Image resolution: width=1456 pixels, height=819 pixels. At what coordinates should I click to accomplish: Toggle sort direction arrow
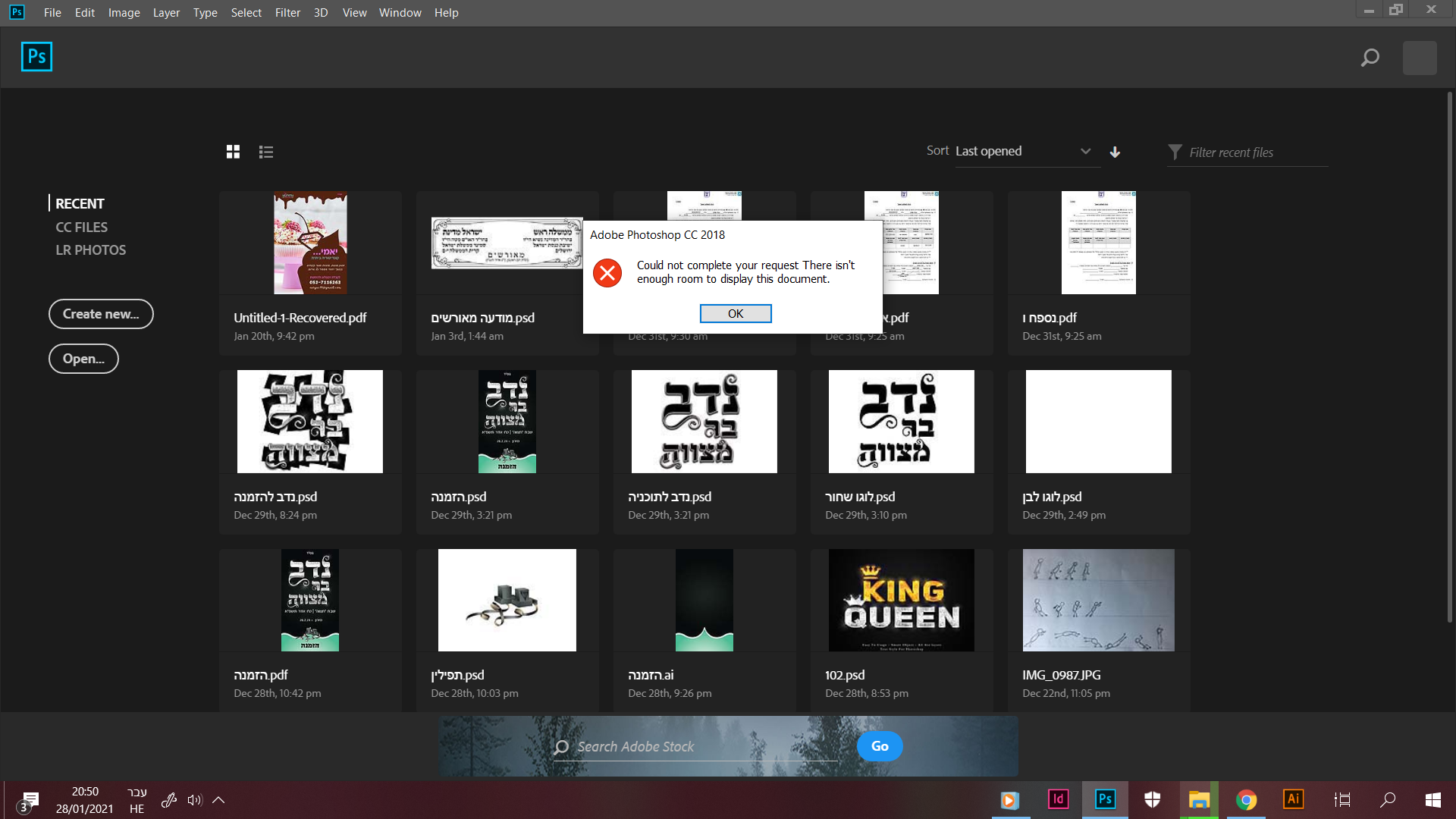click(x=1115, y=152)
